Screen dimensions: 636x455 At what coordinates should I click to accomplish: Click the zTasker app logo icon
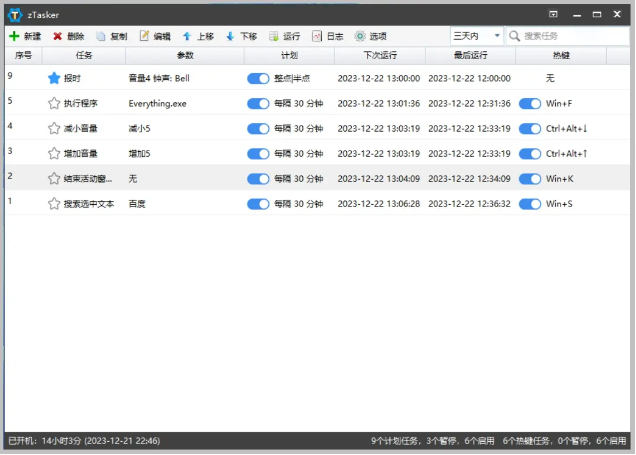tap(15, 15)
